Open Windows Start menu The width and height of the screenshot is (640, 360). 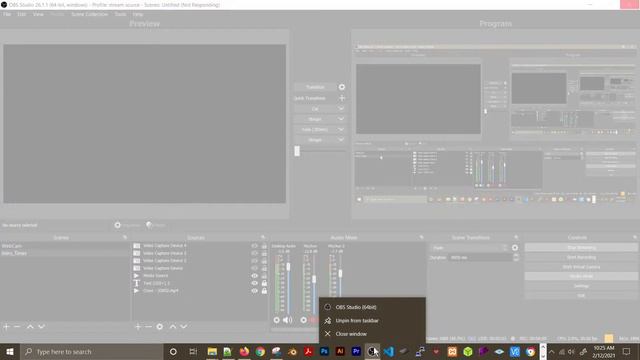coord(10,351)
